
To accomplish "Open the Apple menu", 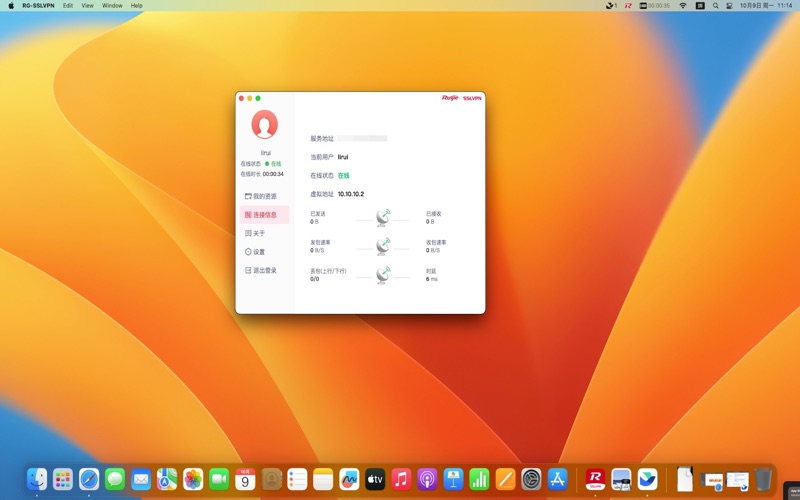I will [x=11, y=5].
